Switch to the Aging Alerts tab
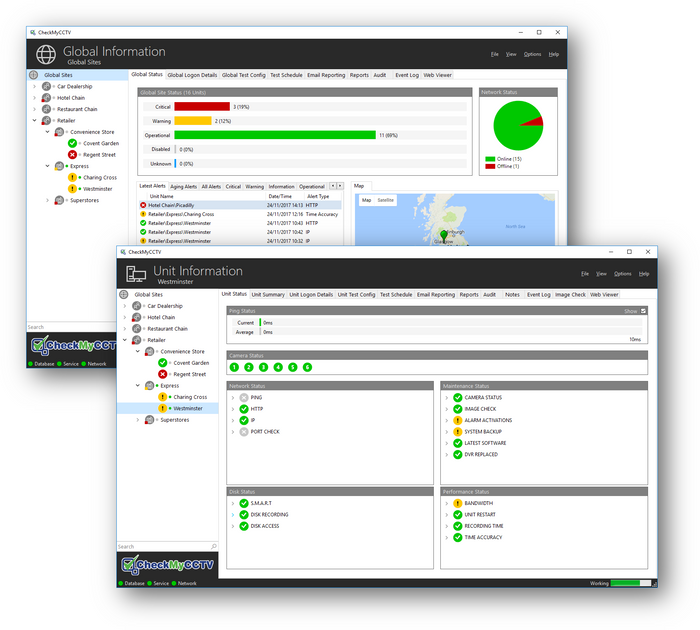This screenshot has width=700, height=630. point(184,186)
